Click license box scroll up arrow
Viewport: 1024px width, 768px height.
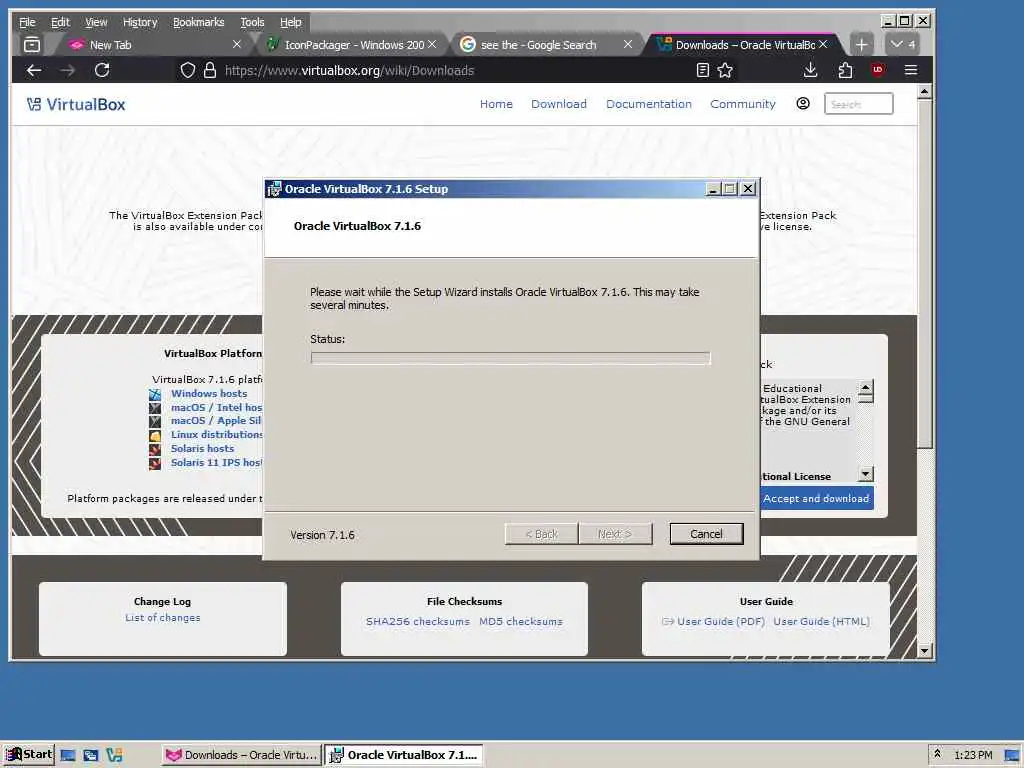click(865, 387)
